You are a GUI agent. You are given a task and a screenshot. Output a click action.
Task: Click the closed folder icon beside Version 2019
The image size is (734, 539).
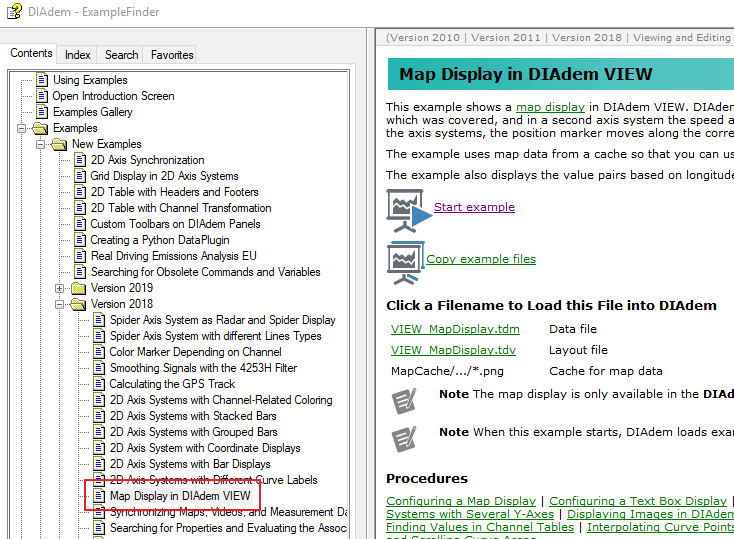coord(78,288)
